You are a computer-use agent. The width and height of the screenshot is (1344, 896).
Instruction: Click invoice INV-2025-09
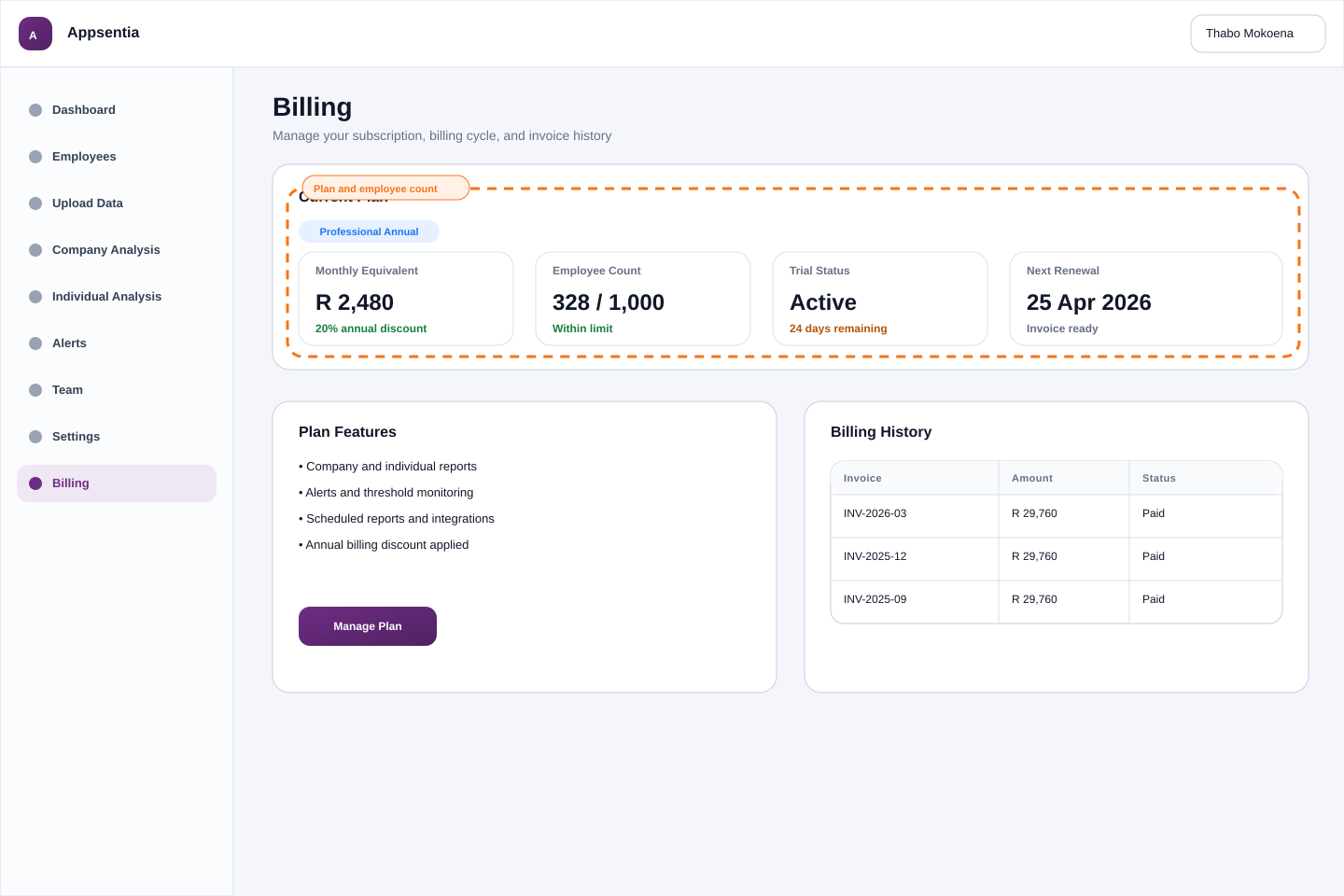pos(875,599)
